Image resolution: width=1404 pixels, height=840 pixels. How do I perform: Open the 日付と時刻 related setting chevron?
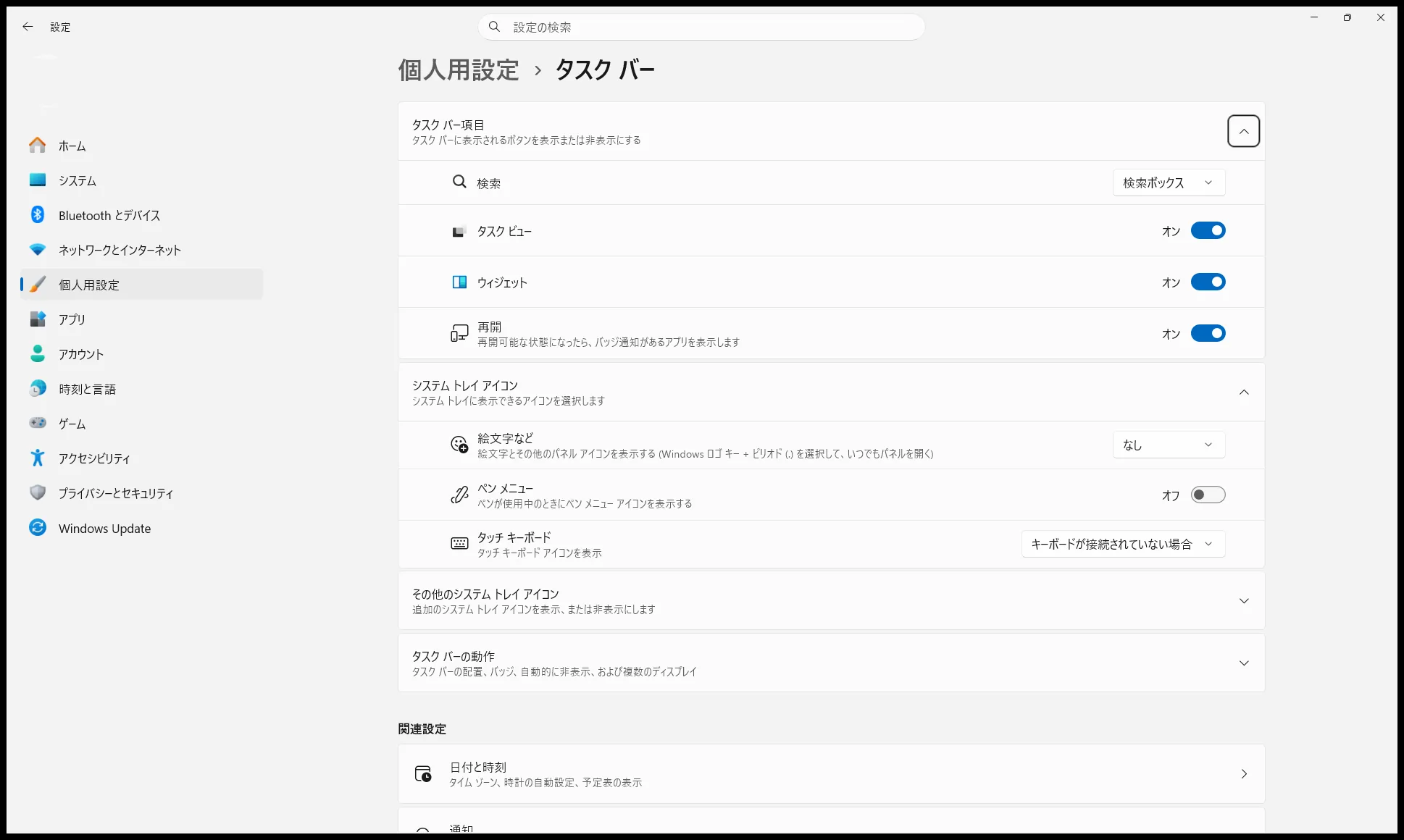[x=1243, y=774]
